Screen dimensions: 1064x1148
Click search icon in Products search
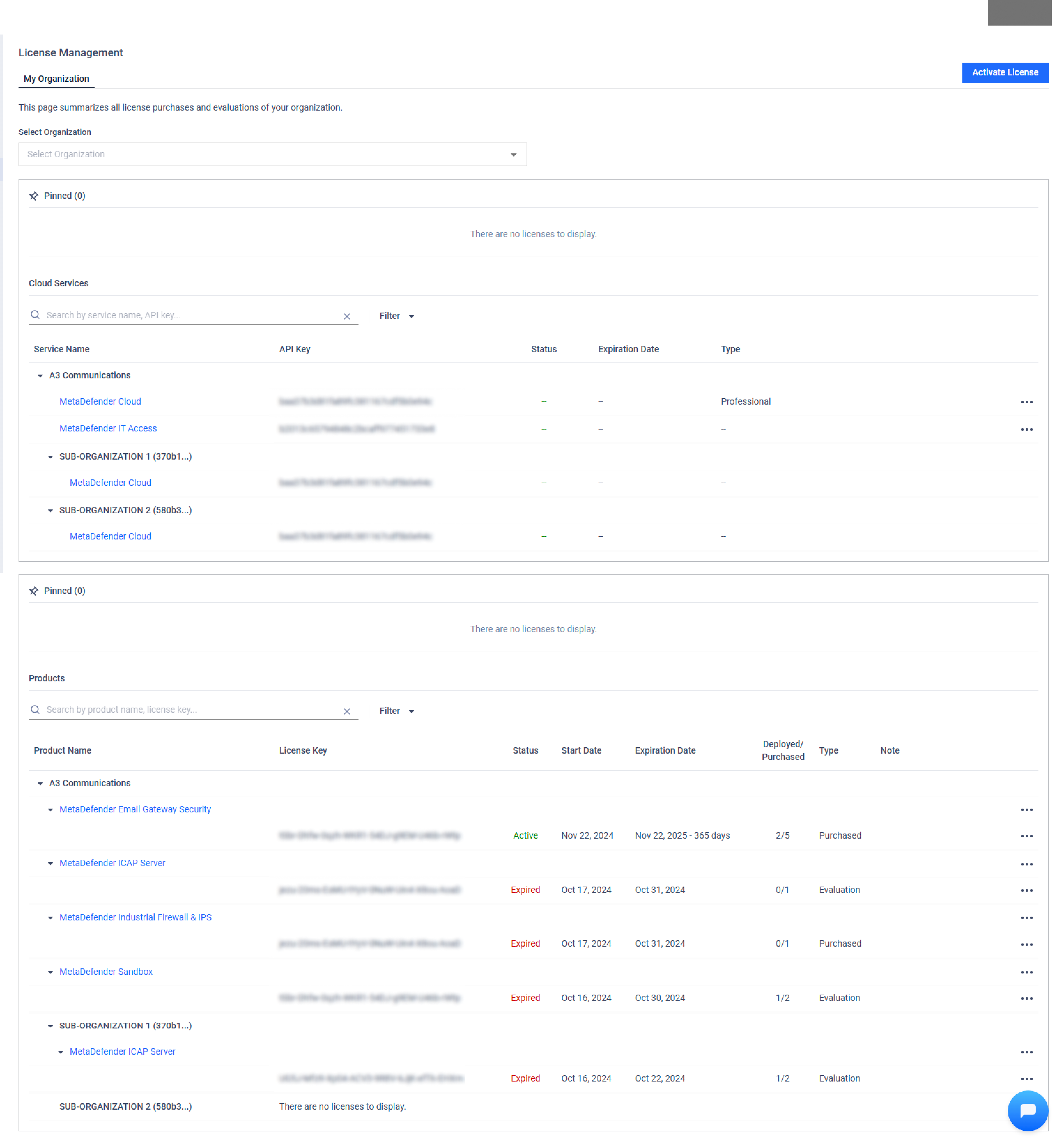35,710
